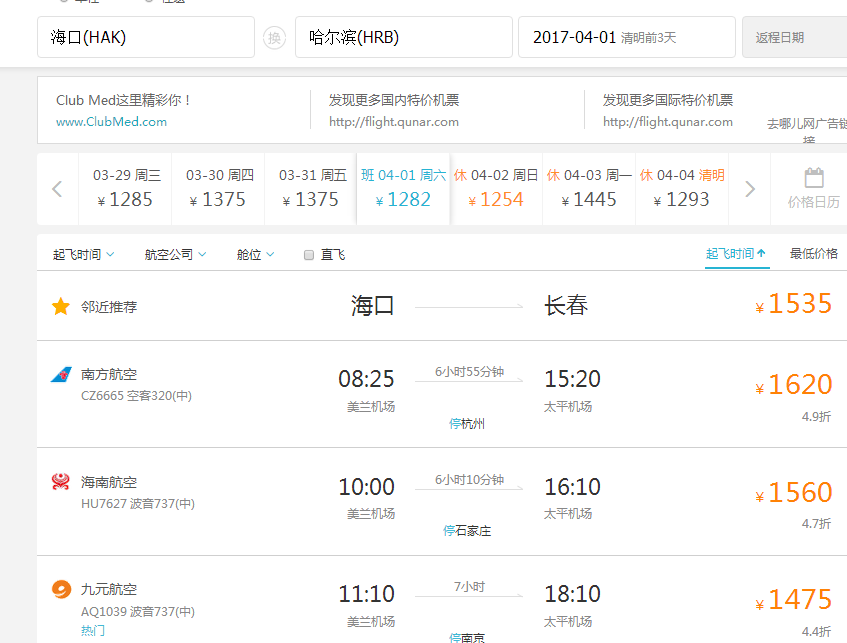Click the 08:25 departure time

(x=366, y=379)
